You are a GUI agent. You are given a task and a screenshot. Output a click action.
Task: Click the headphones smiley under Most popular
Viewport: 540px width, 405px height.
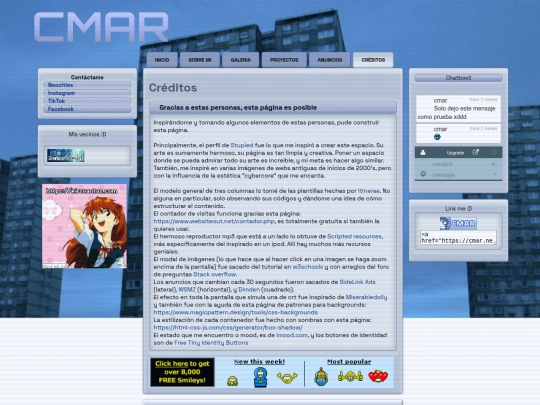pyautogui.click(x=321, y=376)
